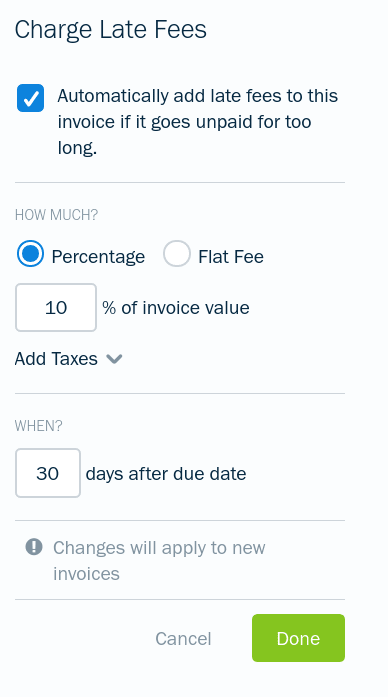Image resolution: width=388 pixels, height=697 pixels.
Task: Focus the percent of invoice value field
Action: click(56, 308)
